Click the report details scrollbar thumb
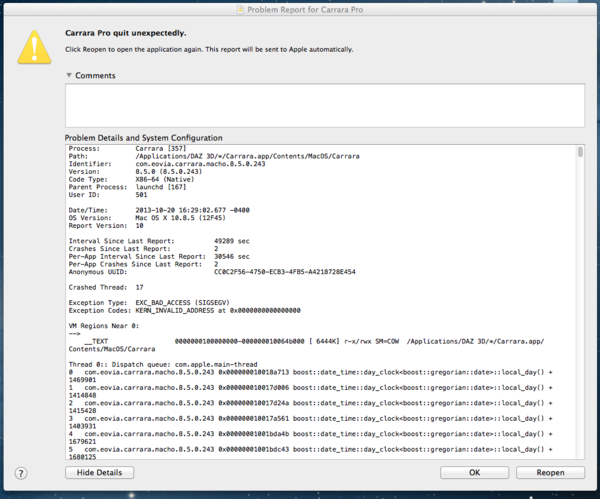 click(580, 152)
